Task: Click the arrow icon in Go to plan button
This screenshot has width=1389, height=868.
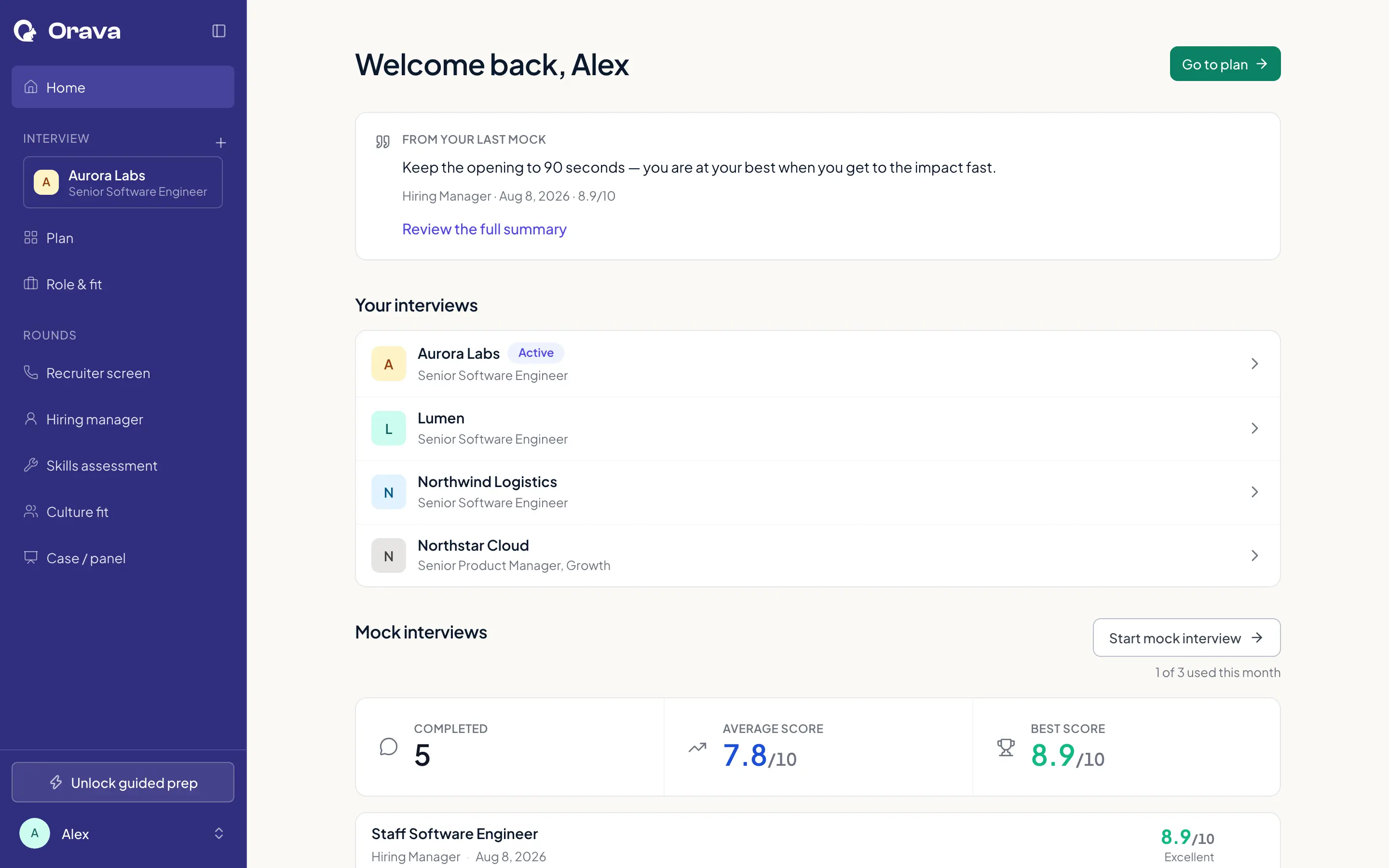Action: [1262, 64]
